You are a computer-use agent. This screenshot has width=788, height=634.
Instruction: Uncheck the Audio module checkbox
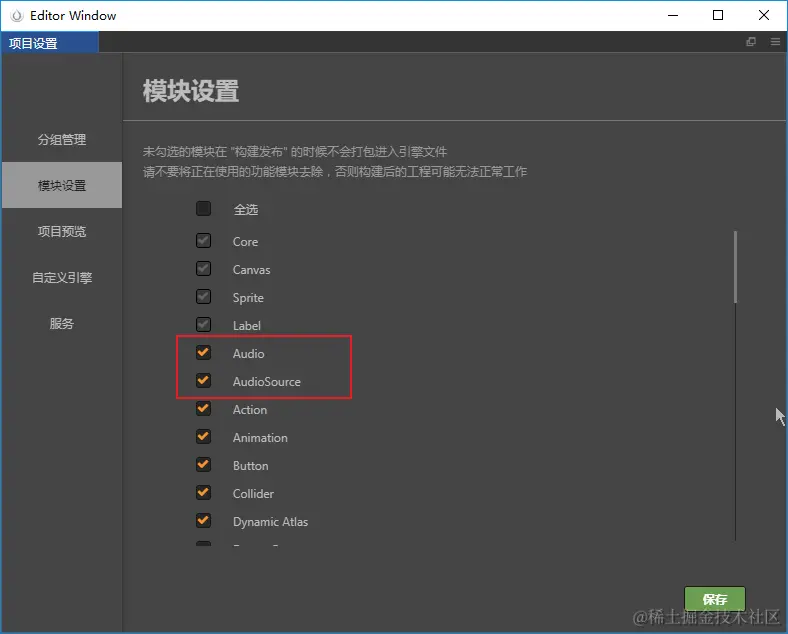click(x=204, y=353)
